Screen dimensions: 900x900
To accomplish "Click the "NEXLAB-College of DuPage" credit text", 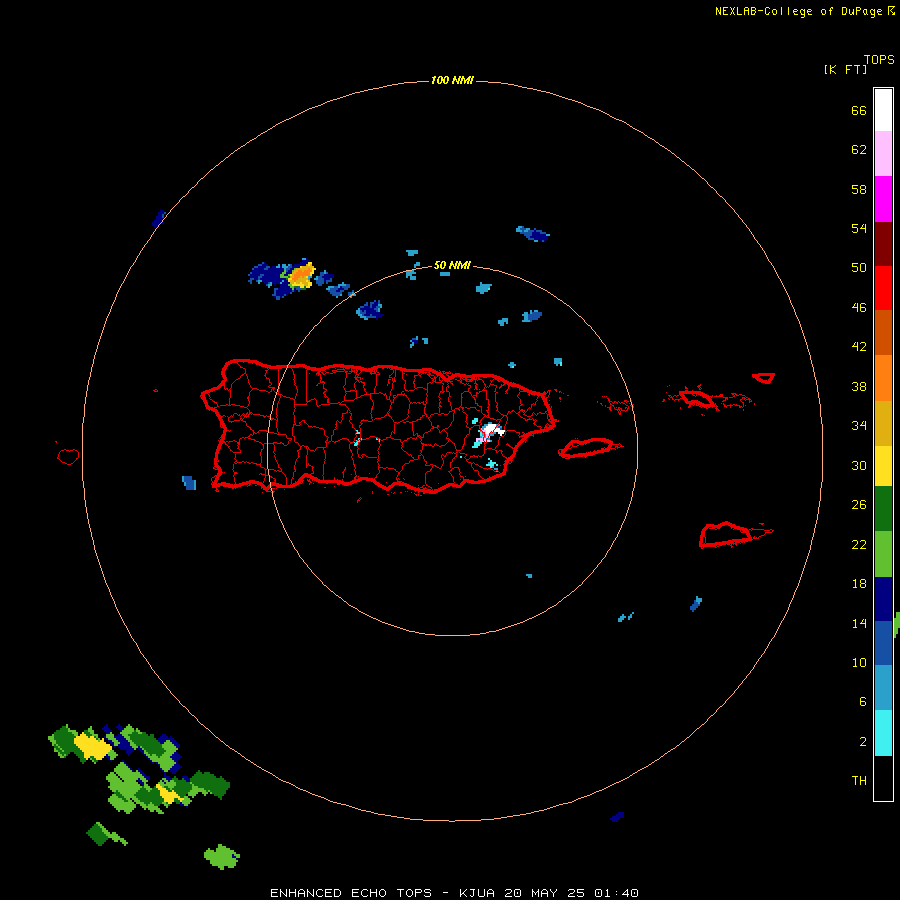I will tap(798, 11).
